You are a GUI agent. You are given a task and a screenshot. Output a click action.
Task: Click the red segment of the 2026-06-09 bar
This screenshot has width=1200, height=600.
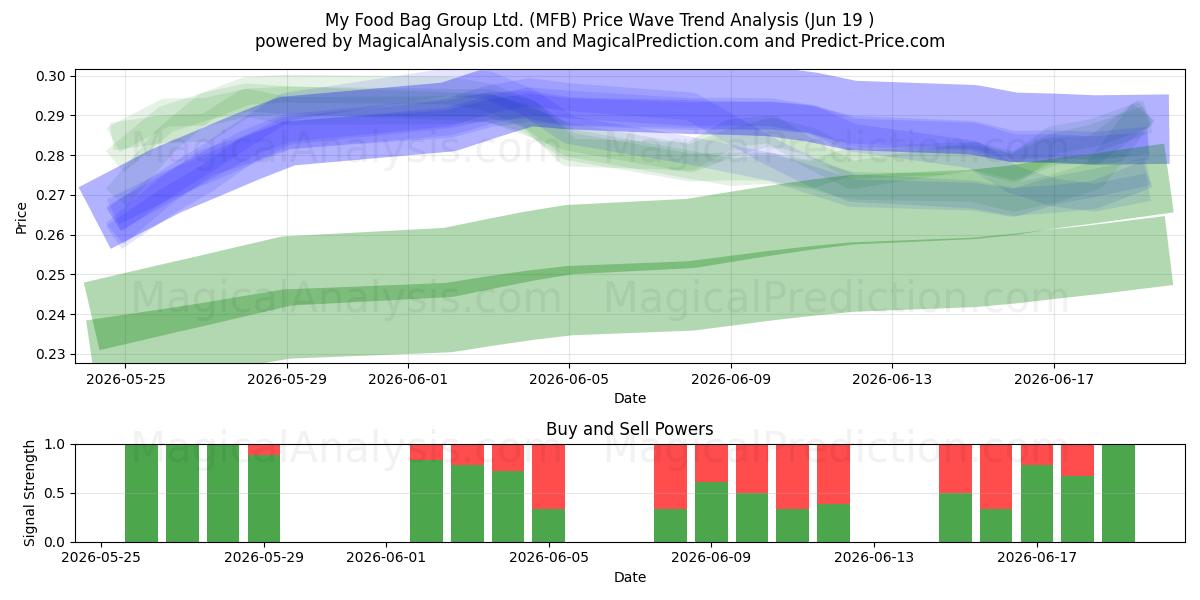coord(711,463)
